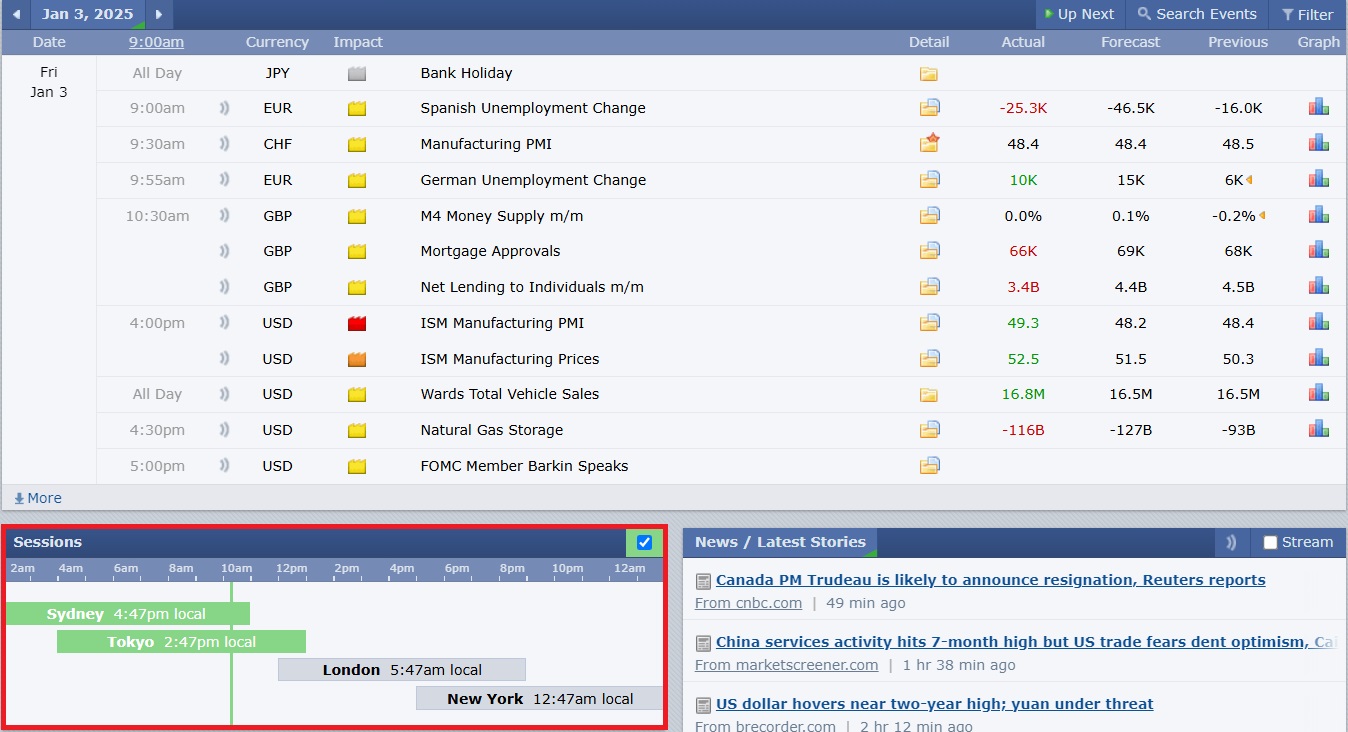
Task: Open graph for Spanish Unemployment Change
Action: (1319, 107)
